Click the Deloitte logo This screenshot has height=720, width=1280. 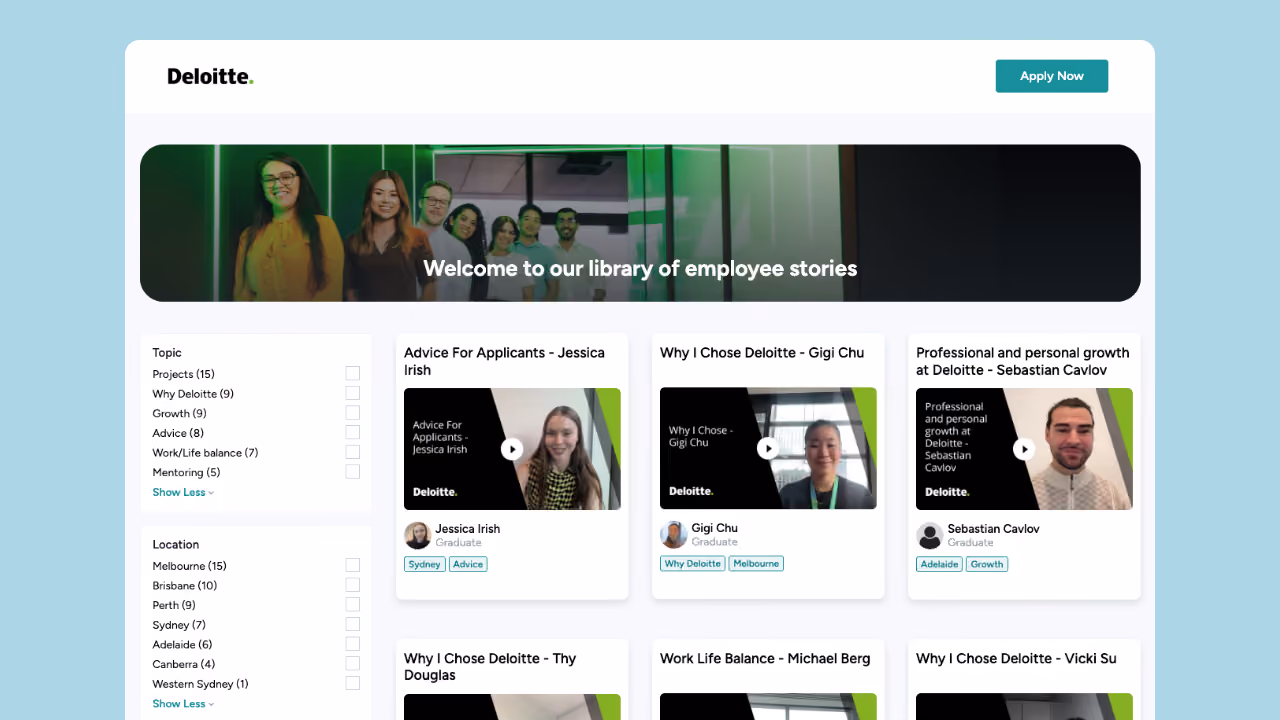210,76
